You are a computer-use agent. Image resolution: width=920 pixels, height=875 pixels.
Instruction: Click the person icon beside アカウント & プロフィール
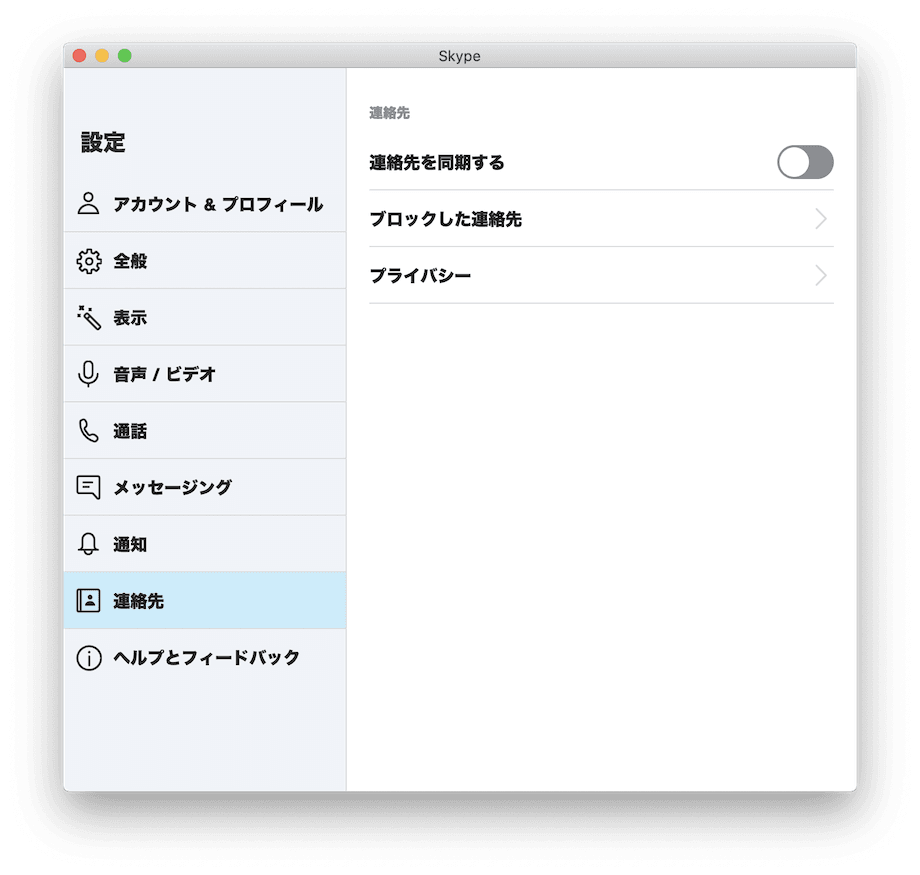pyautogui.click(x=89, y=204)
